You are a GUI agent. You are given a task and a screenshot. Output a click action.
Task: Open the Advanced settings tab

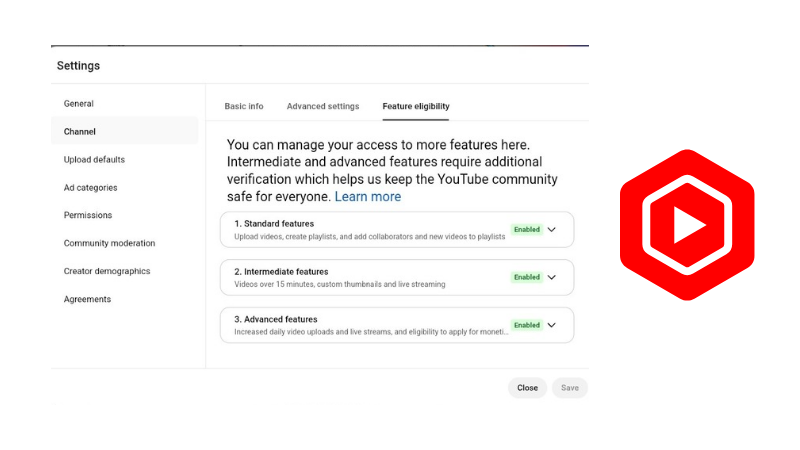(x=323, y=106)
